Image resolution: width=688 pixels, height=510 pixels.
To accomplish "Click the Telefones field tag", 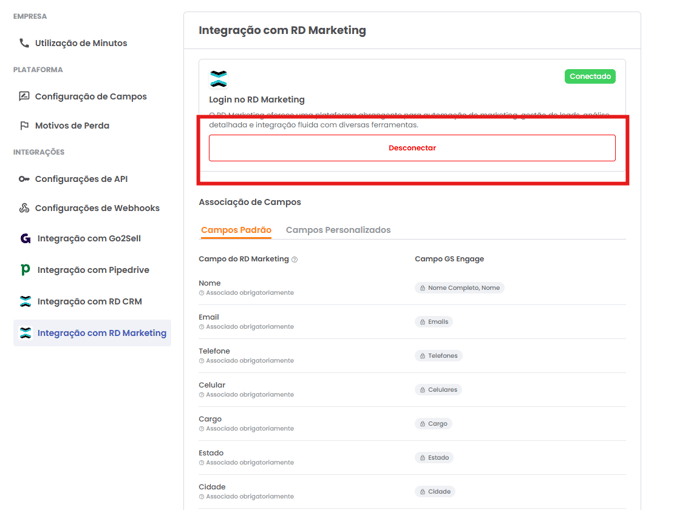I will click(438, 356).
